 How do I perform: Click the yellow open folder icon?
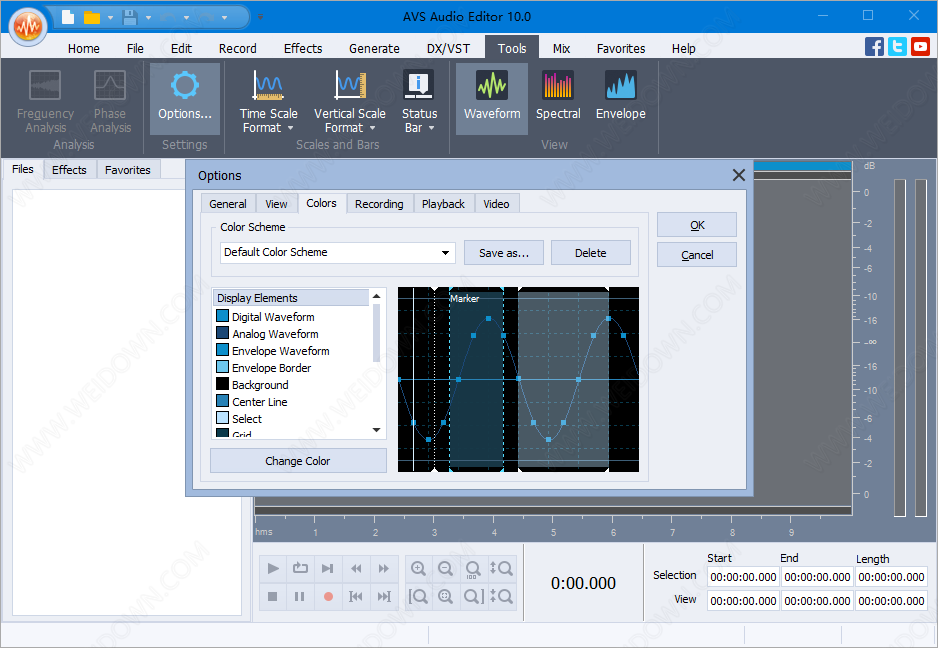tap(92, 17)
